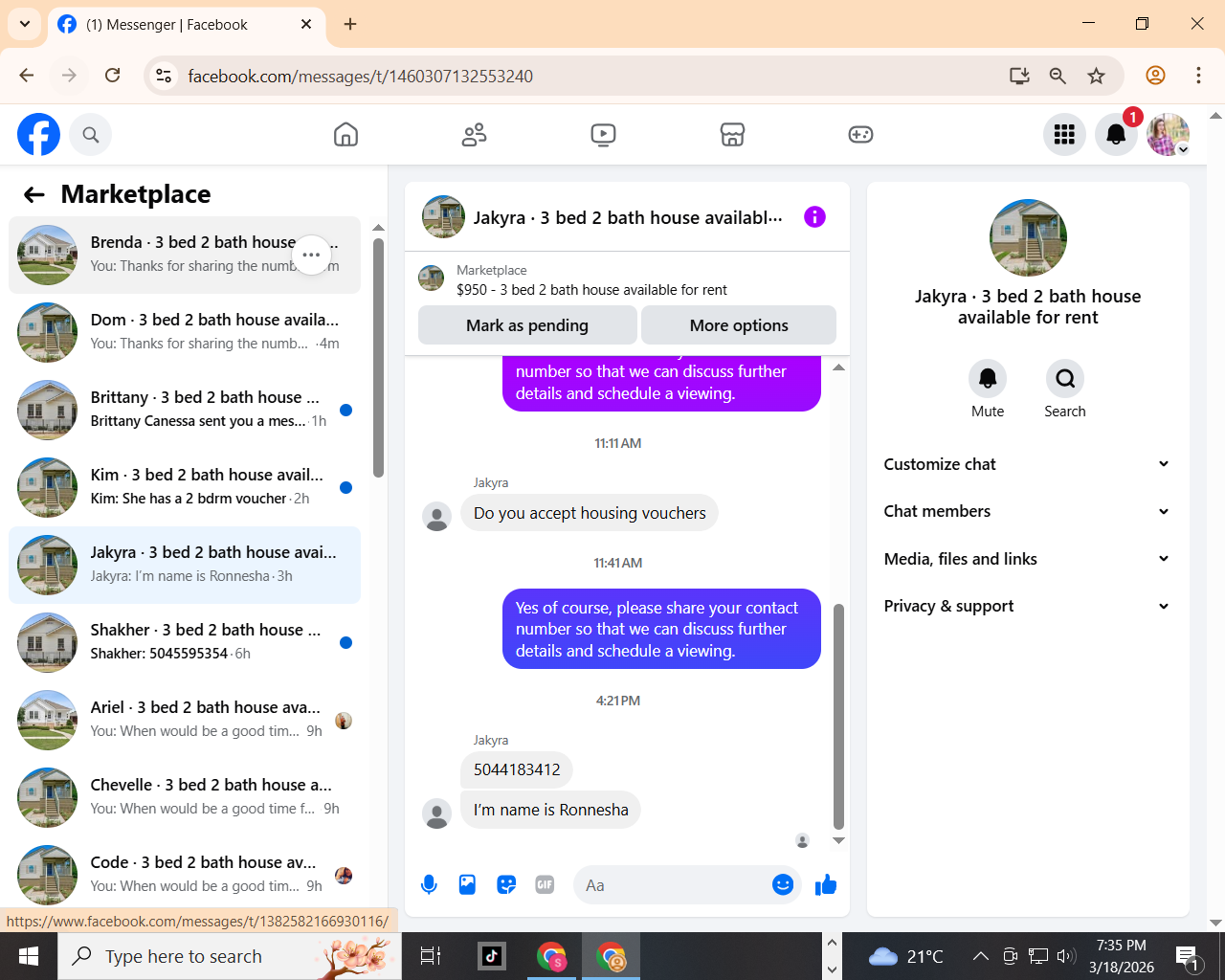Expand the Privacy & support section

1027,606
